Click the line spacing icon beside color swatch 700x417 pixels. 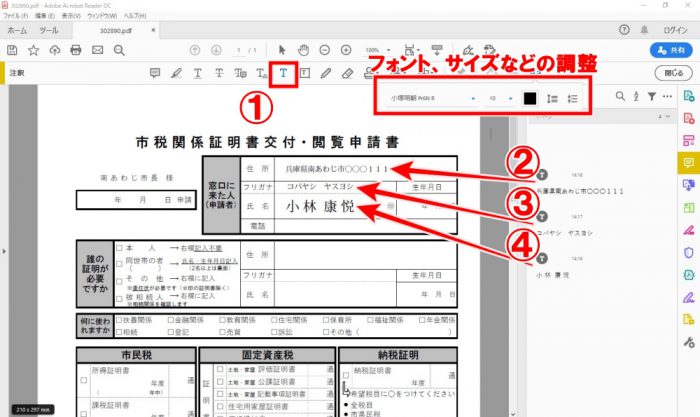coord(552,99)
